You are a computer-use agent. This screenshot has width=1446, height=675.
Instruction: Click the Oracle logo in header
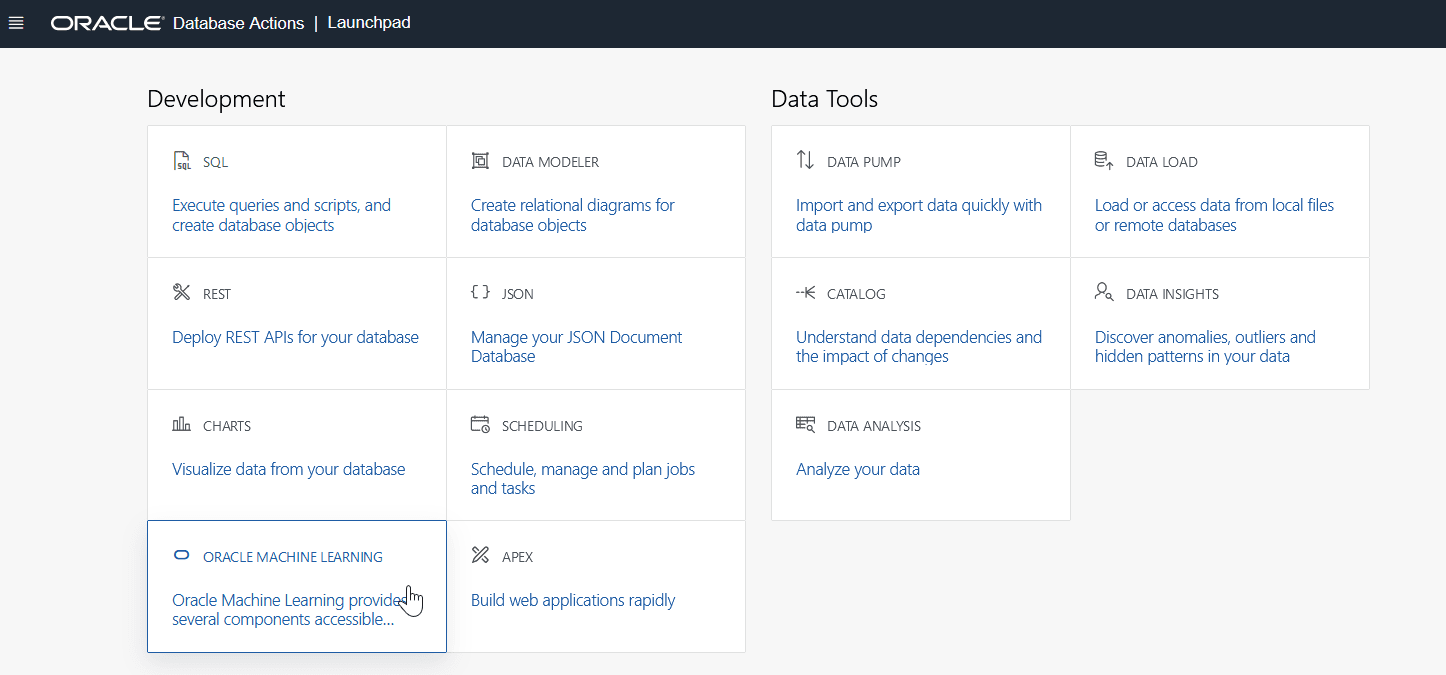[x=108, y=23]
